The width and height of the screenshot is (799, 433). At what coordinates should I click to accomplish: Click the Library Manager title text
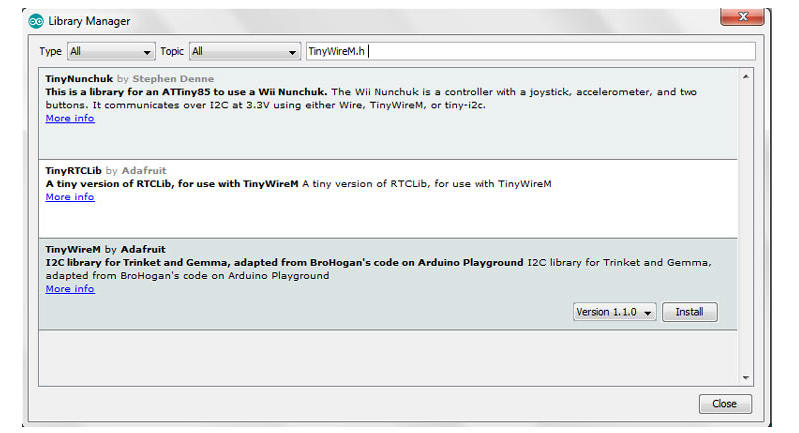coord(88,21)
